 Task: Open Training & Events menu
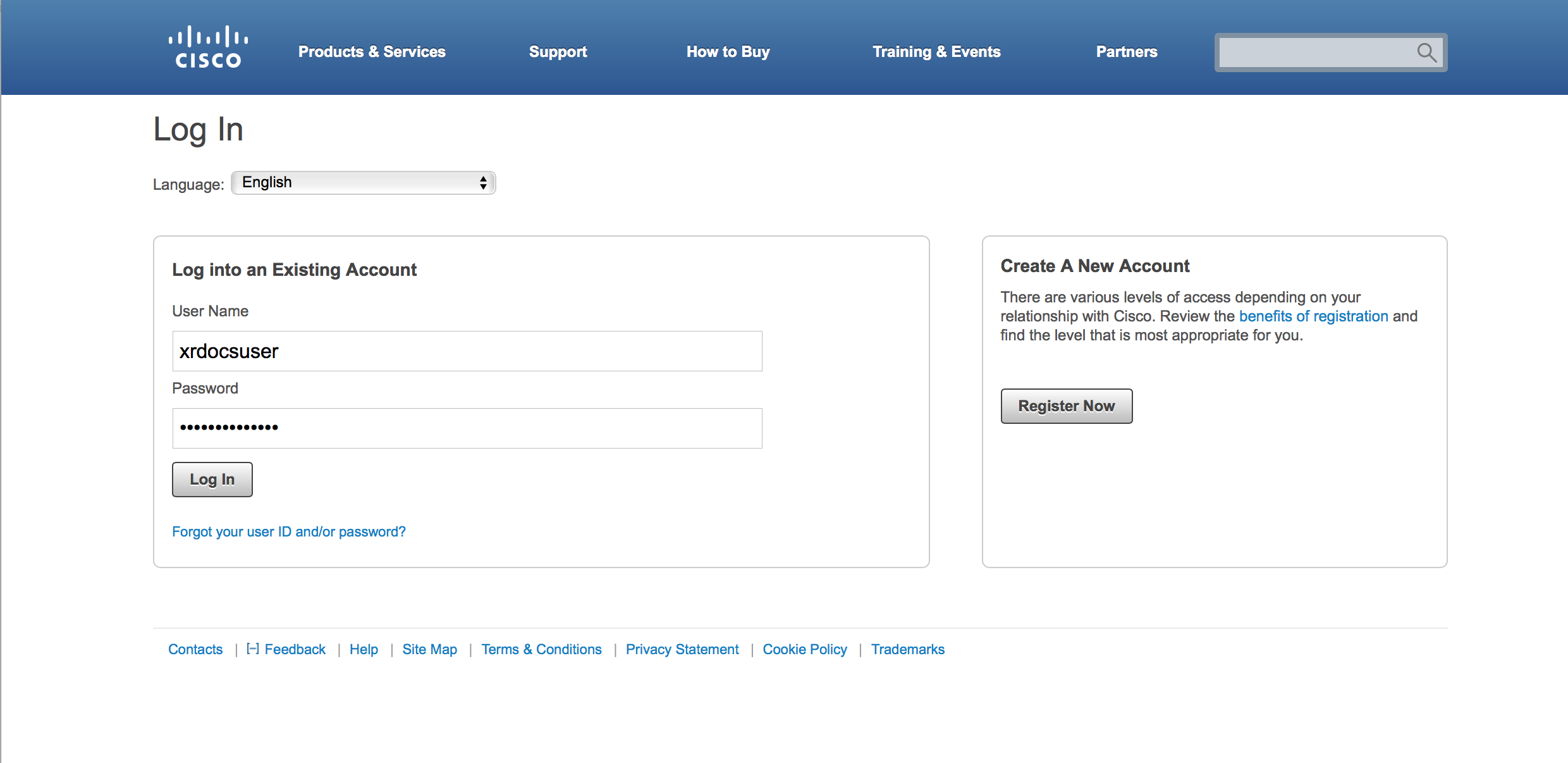pos(936,52)
